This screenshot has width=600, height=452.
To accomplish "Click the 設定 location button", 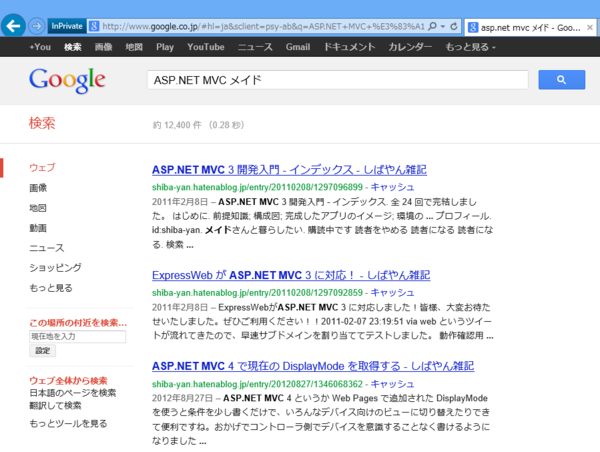I will (42, 351).
